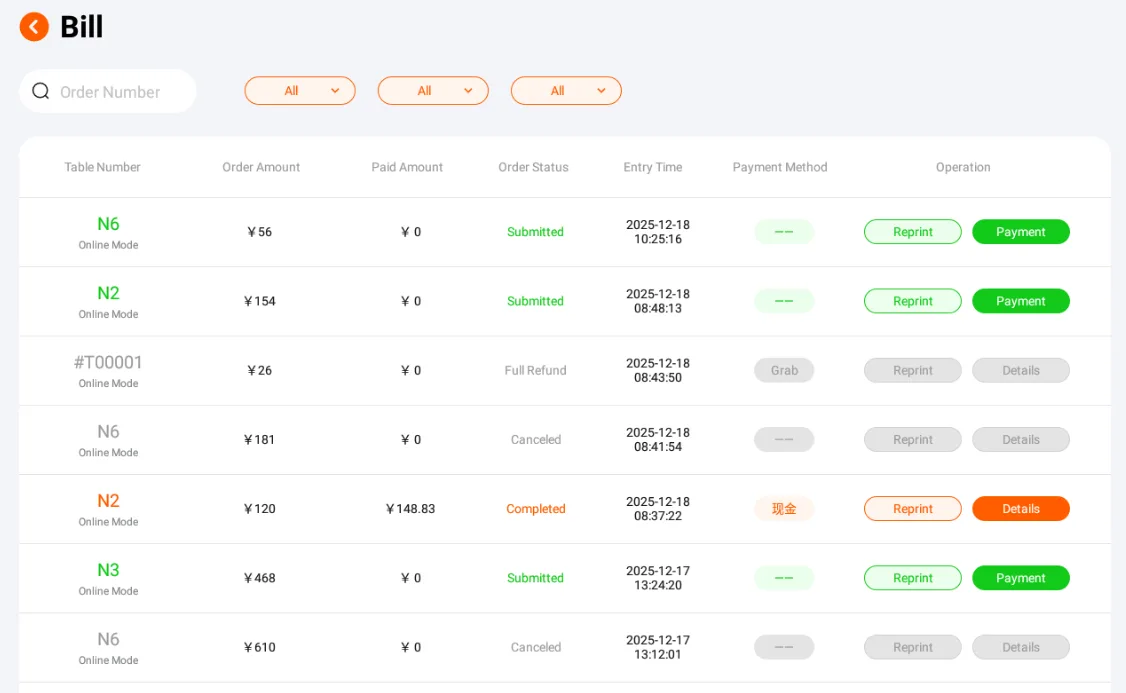Open Payment for the ¥468 N3 order
Viewport: 1126px width, 693px height.
tap(1020, 578)
